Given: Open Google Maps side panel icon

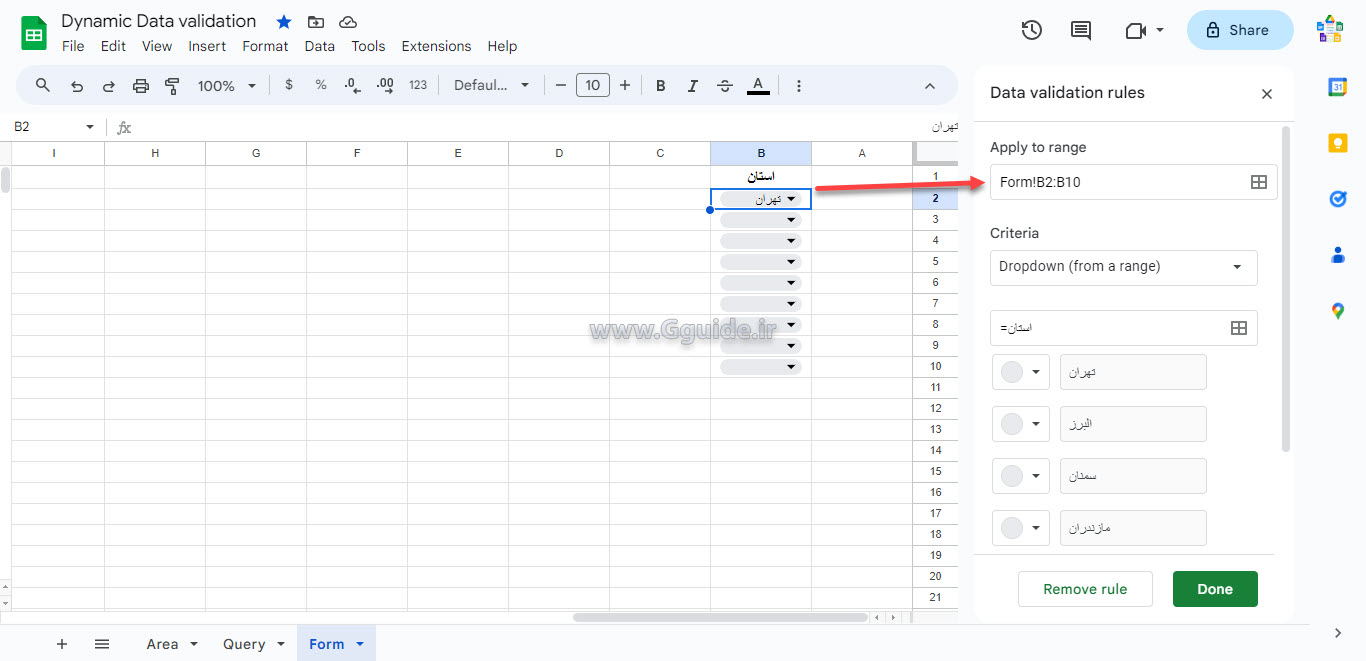Looking at the screenshot, I should pyautogui.click(x=1337, y=311).
